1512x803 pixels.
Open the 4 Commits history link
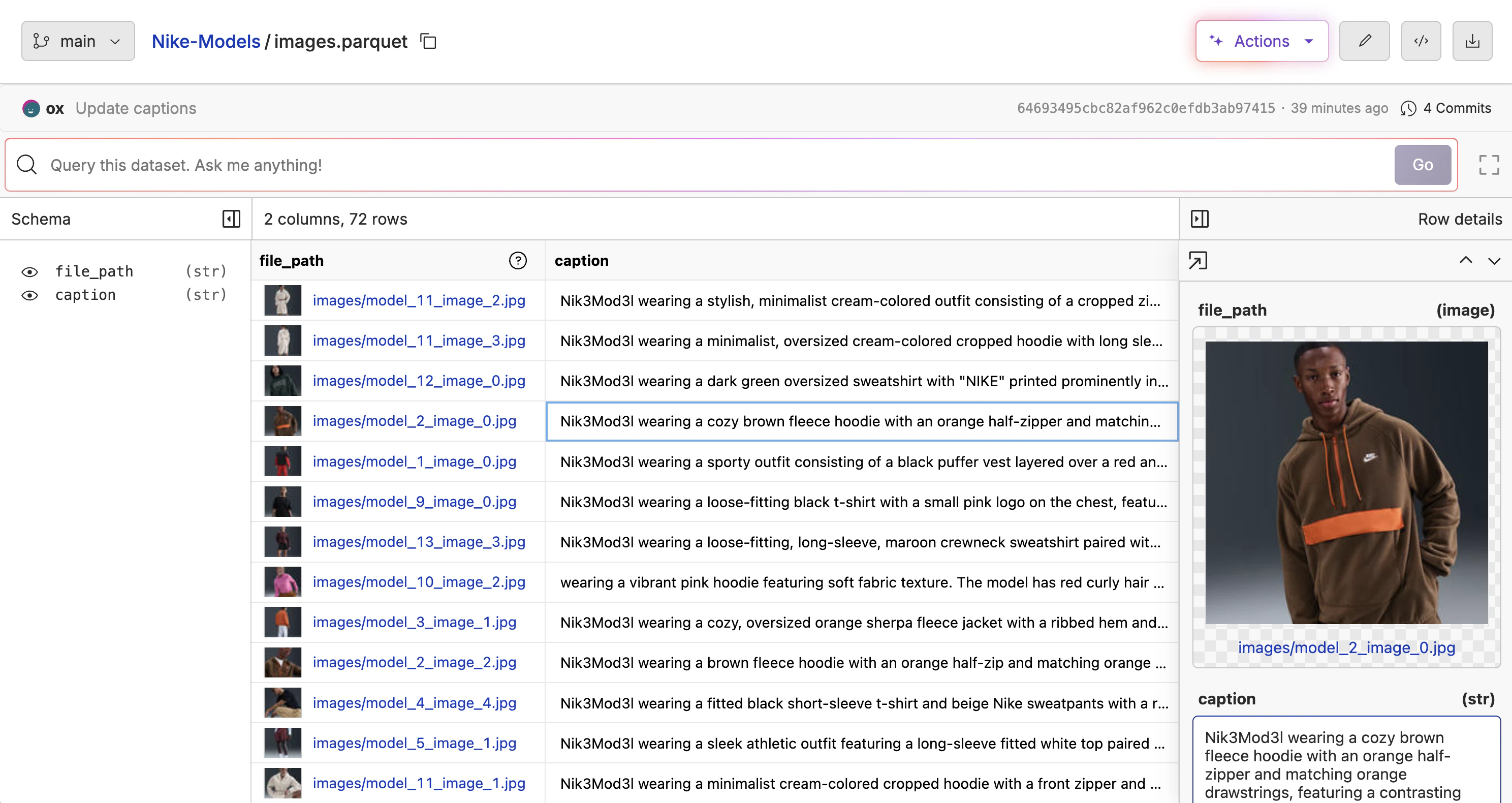pos(1457,108)
